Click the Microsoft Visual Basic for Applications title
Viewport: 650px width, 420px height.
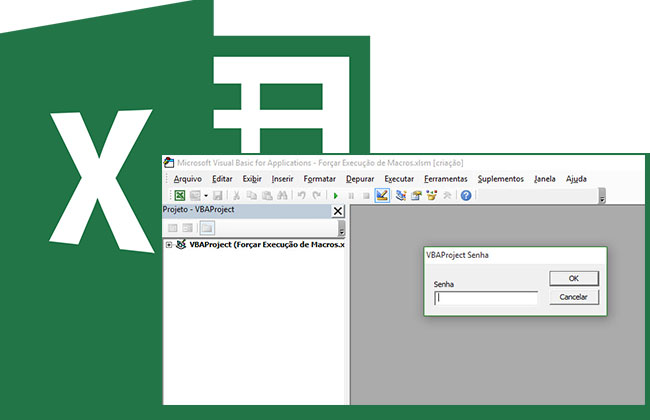[320, 163]
